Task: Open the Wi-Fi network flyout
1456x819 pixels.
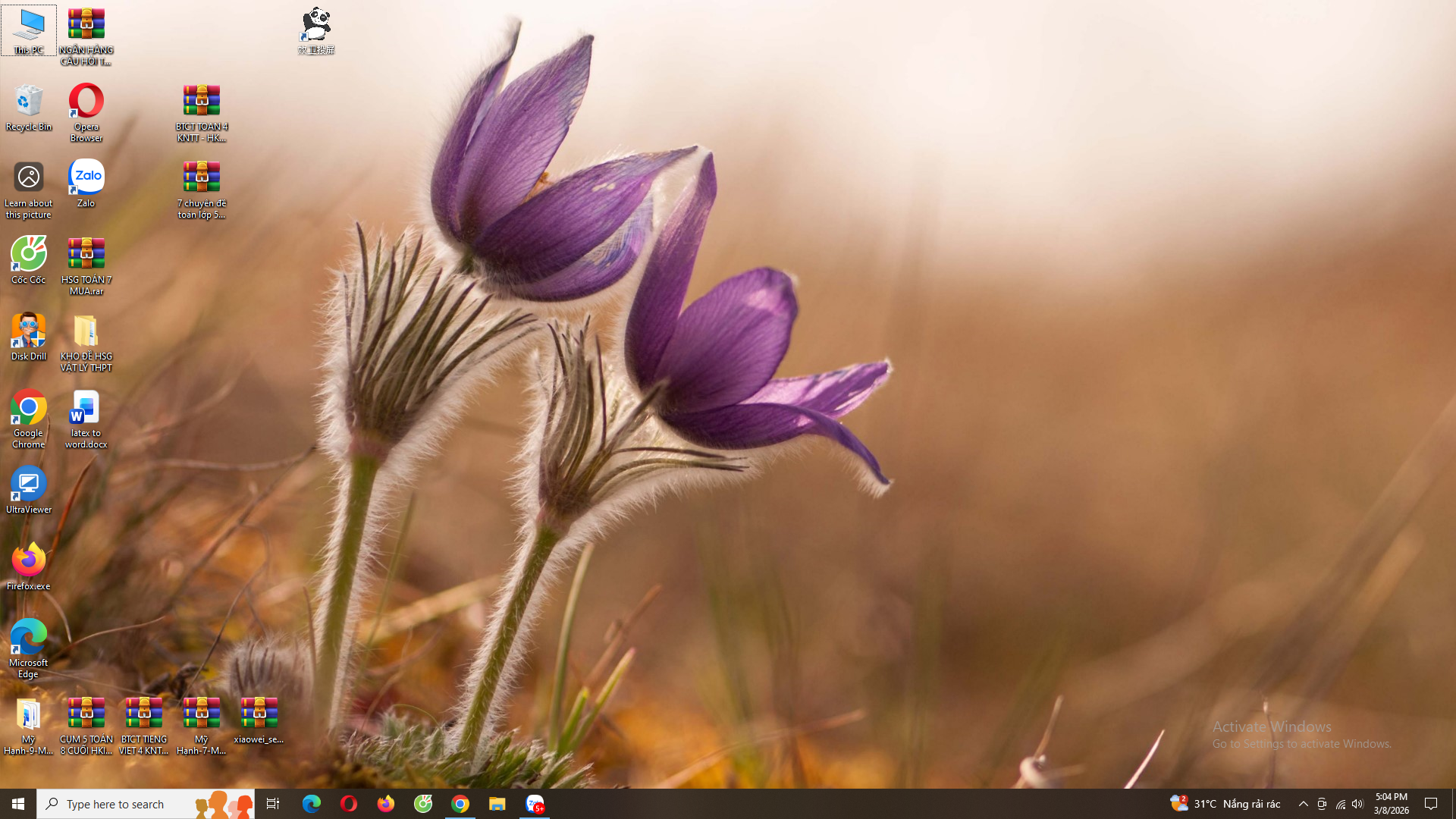Action: click(x=1340, y=804)
